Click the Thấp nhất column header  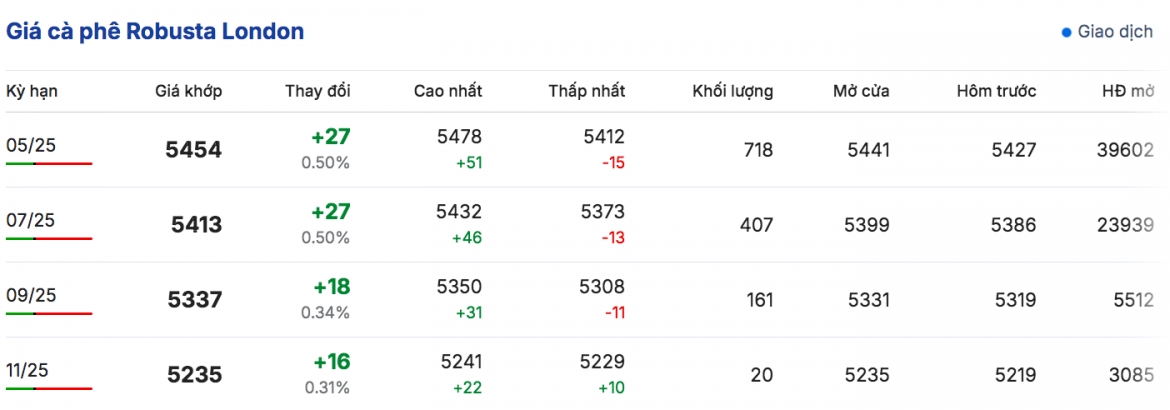coord(587,92)
